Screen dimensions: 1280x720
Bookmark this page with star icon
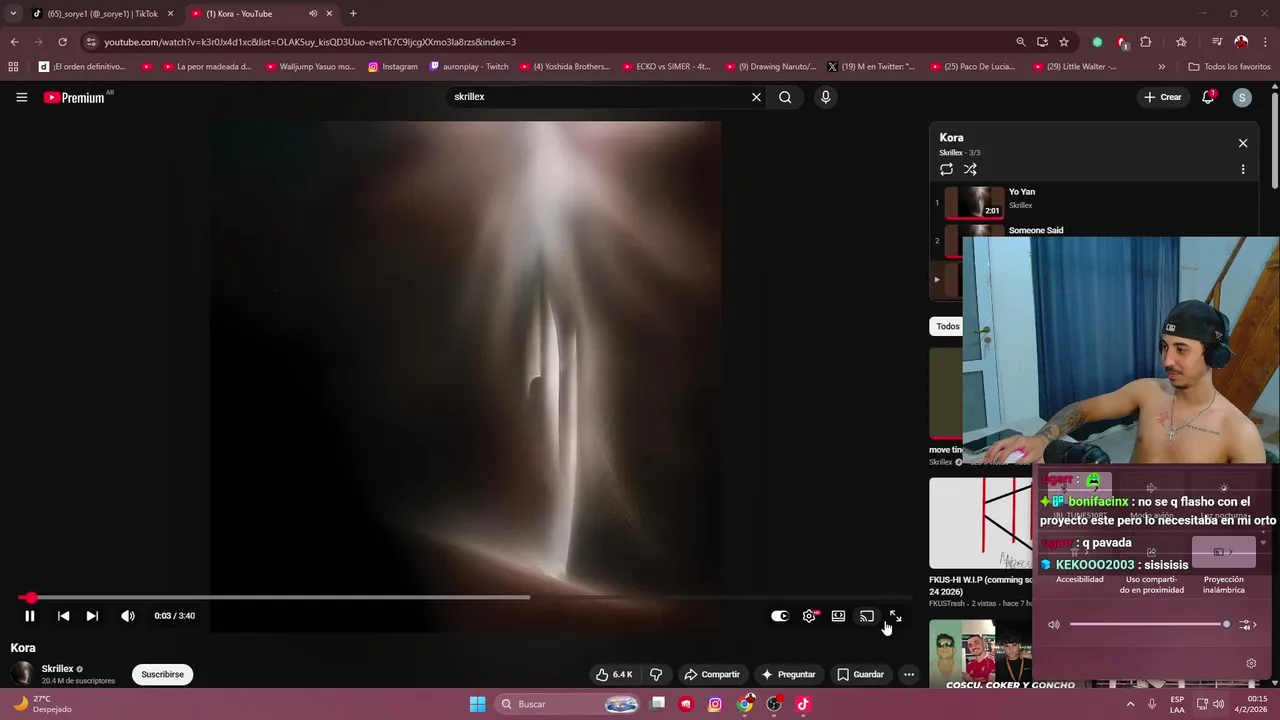(x=1064, y=42)
